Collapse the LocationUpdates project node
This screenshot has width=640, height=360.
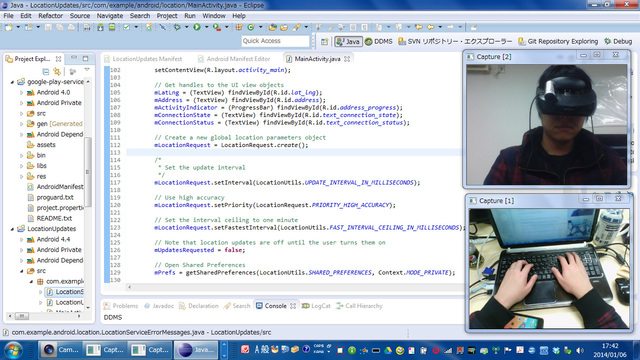pyautogui.click(x=12, y=229)
